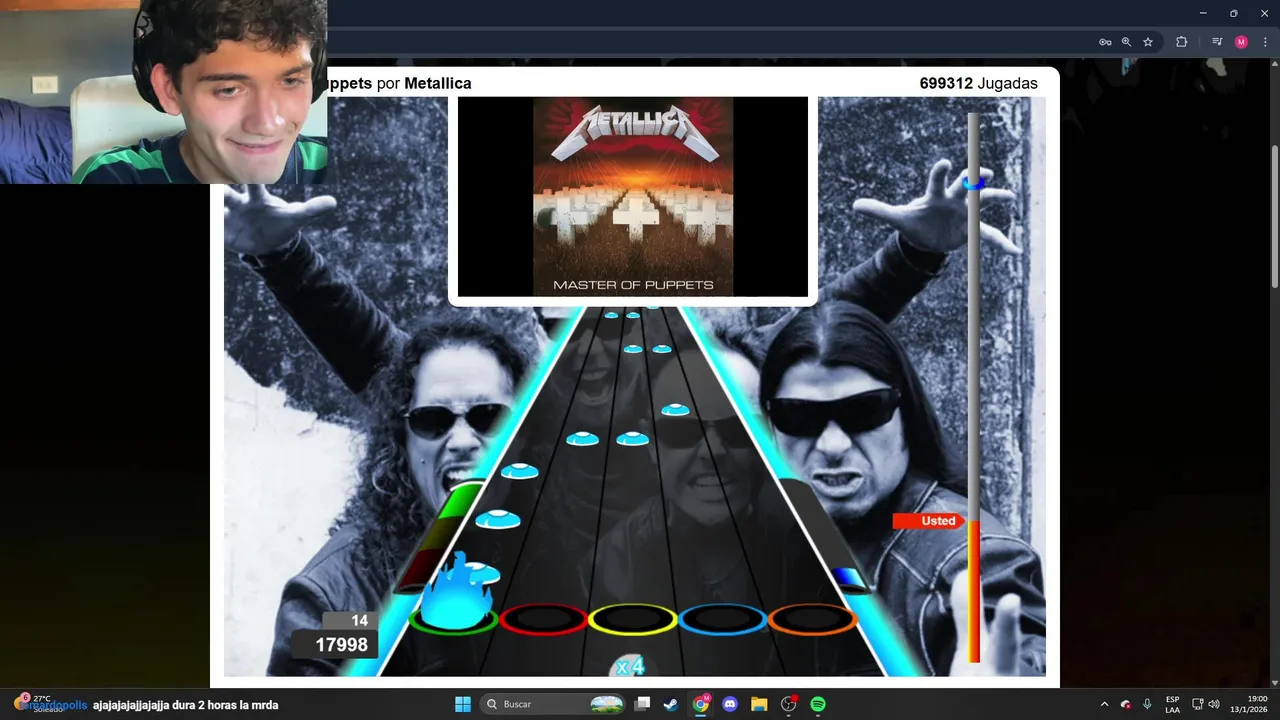Click the ESP LAA language indicator
Screen dimensions: 1280x720
tap(1172, 704)
